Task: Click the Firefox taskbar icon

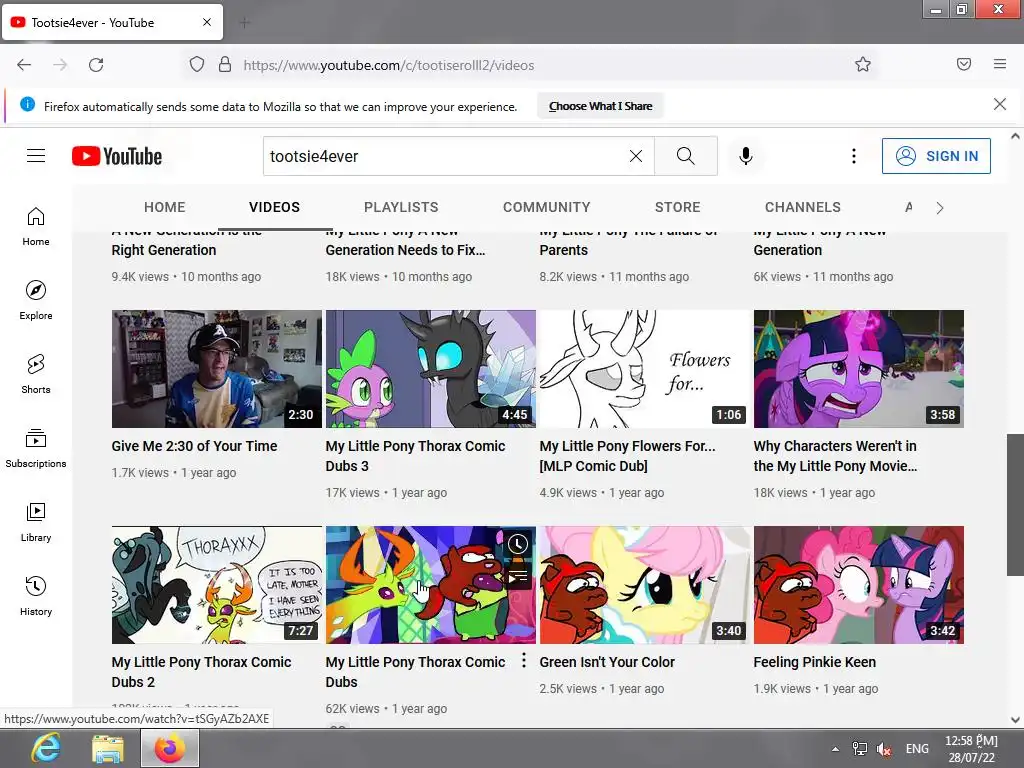Action: (170, 748)
